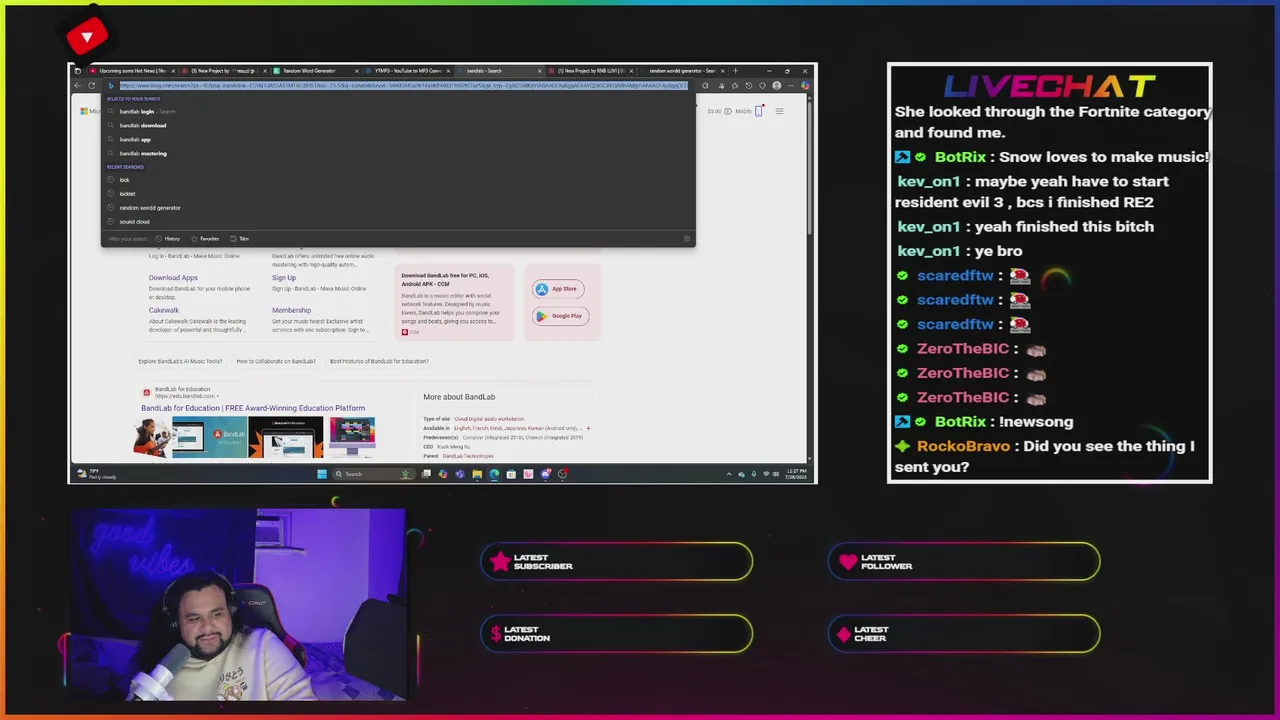The width and height of the screenshot is (1280, 720).
Task: Open the Copilot icon in browser toolbar
Action: click(x=805, y=85)
